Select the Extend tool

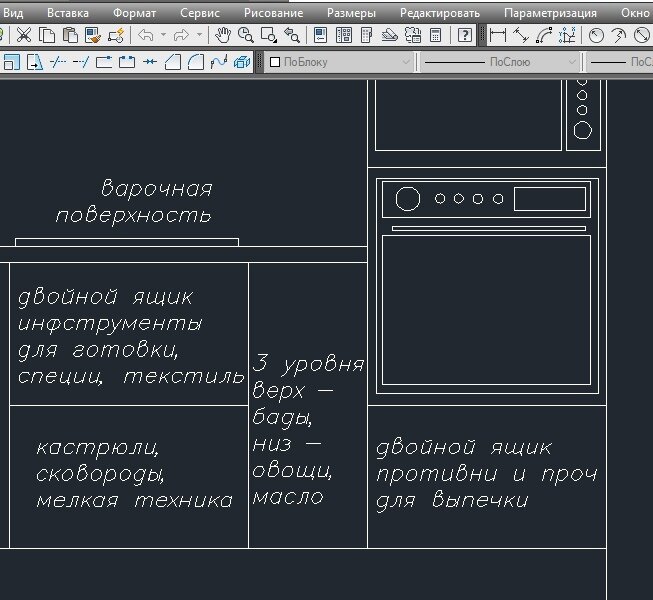point(81,62)
